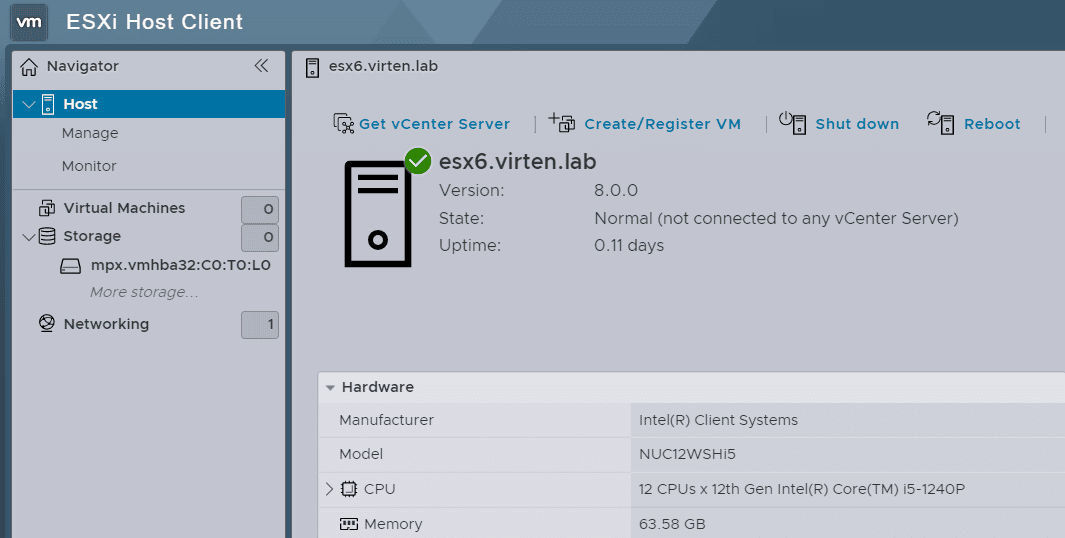Click the Navigator home icon
Image resolution: width=1065 pixels, height=538 pixels.
pos(29,67)
